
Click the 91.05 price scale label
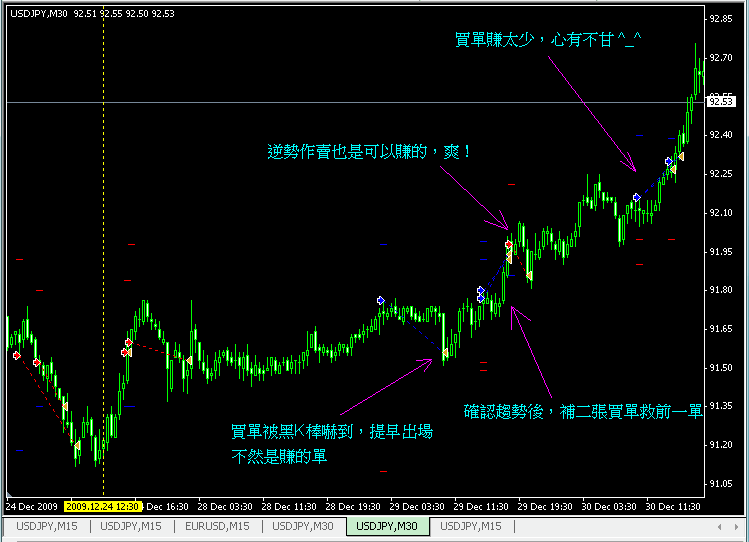tap(721, 484)
